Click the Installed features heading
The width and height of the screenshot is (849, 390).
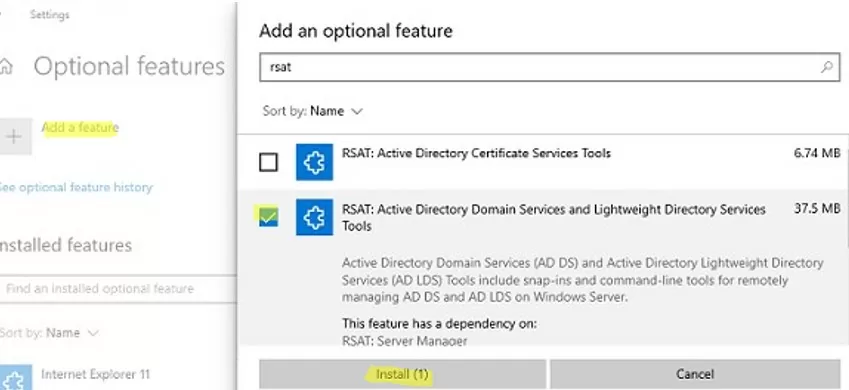click(65, 245)
